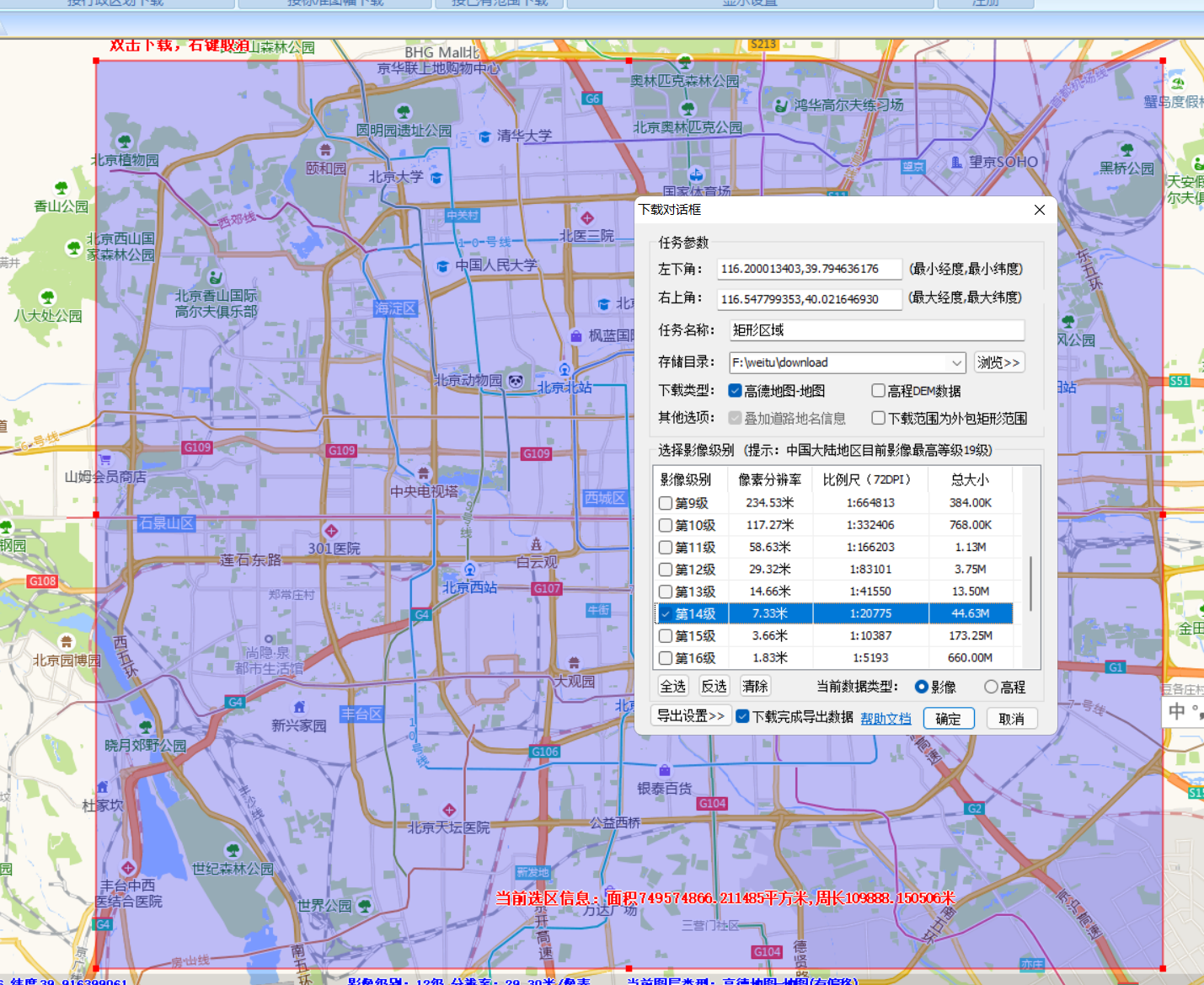Image resolution: width=1204 pixels, height=985 pixels.
Task: Click the 浏览 browse button
Action: tap(999, 362)
